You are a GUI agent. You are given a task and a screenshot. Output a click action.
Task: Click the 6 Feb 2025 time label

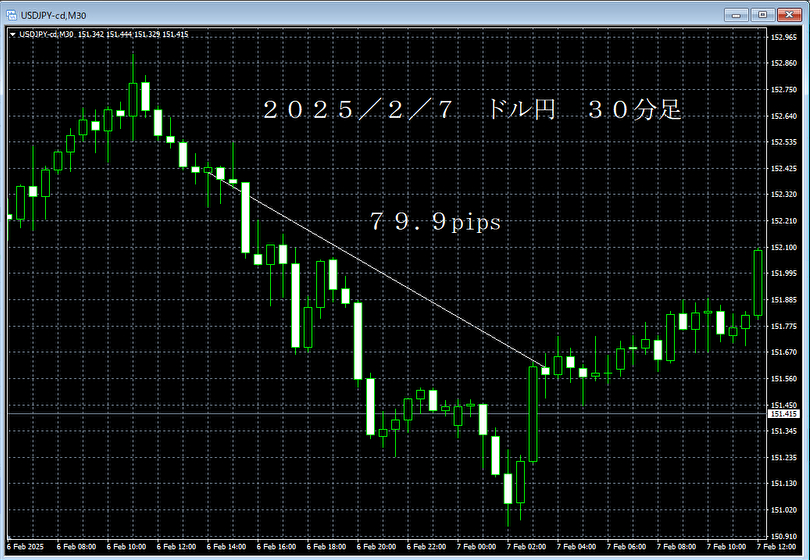tap(25, 547)
